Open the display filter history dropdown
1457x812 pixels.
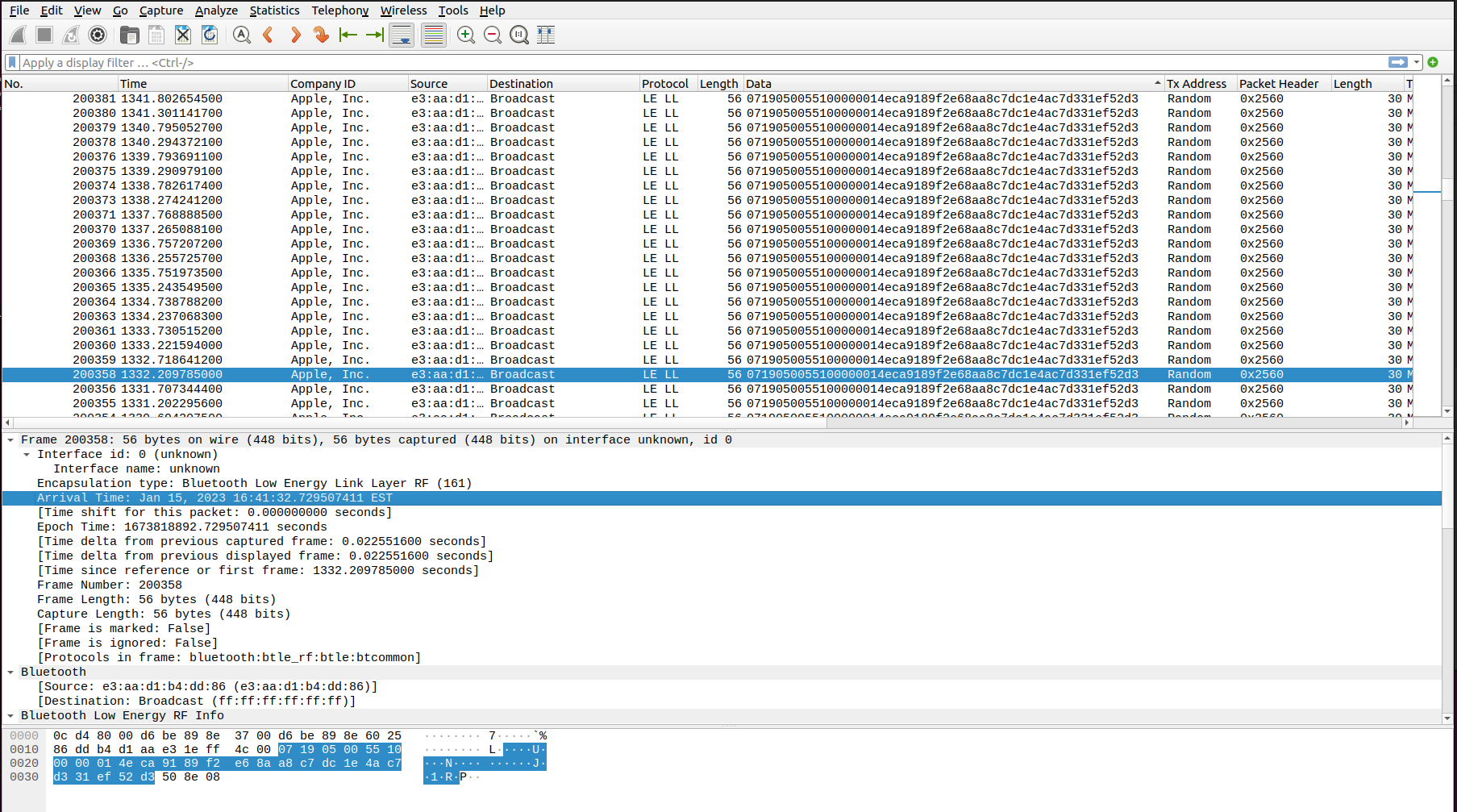coord(1417,62)
